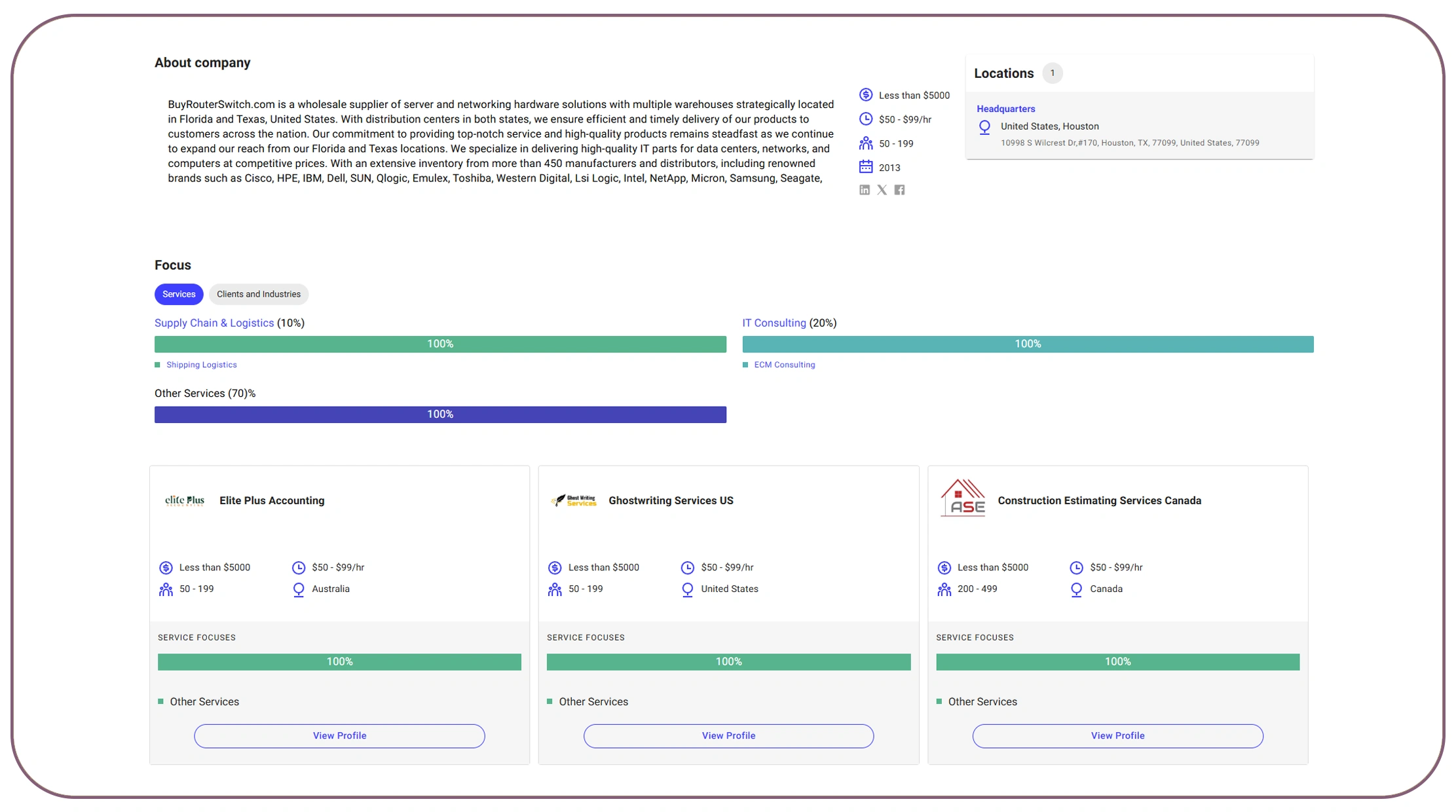This screenshot has height=812, width=1456.
Task: View Profile for Elite Plus Accounting
Action: [339, 735]
